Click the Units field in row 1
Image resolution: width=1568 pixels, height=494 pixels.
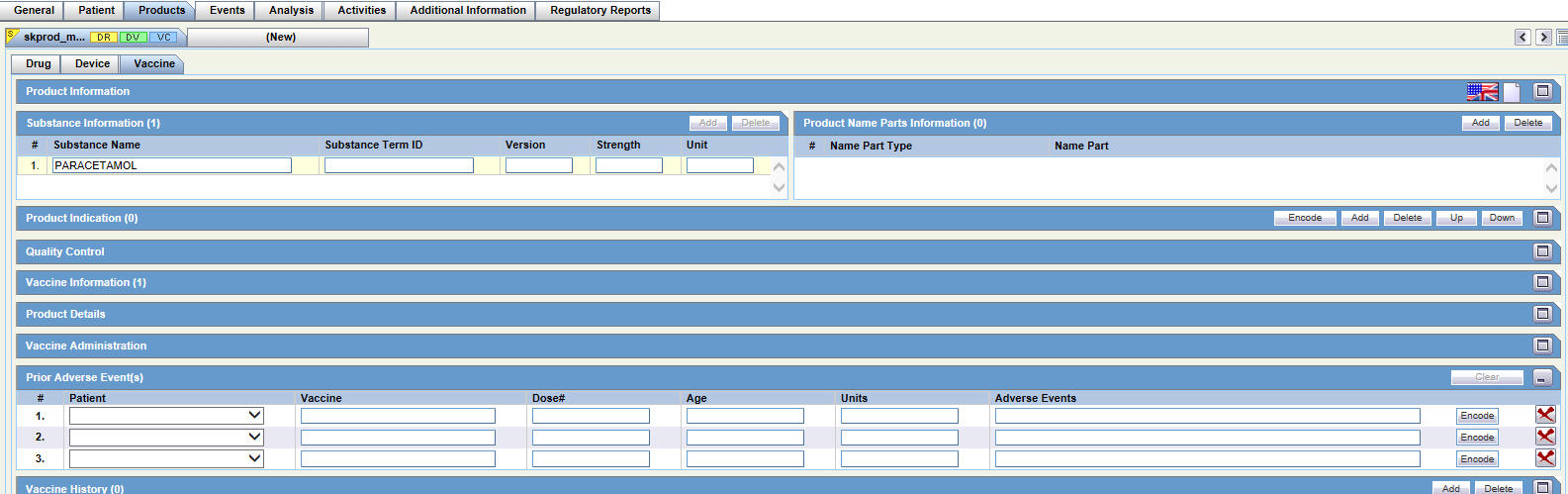coord(899,416)
